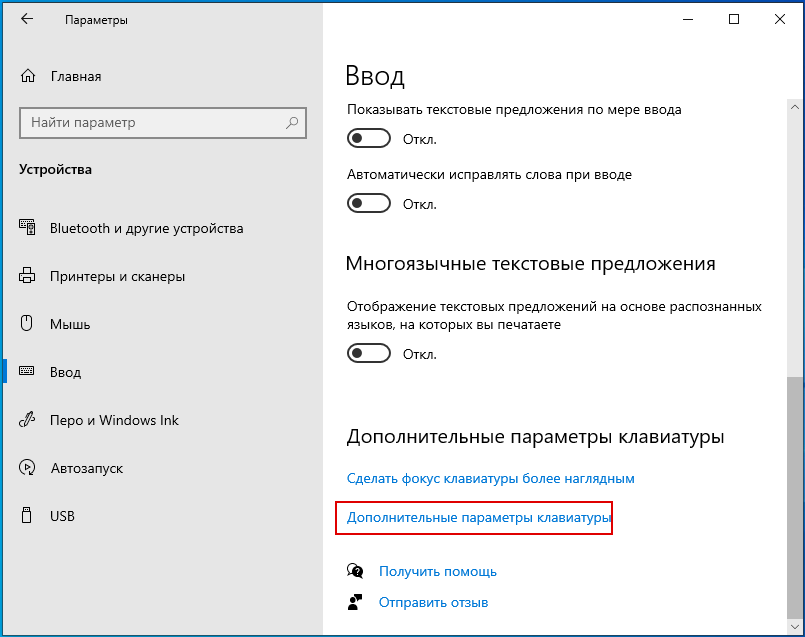Viewport: 805px width, 637px height.
Task: Toggle text suggestions while typing switch
Action: 369,139
